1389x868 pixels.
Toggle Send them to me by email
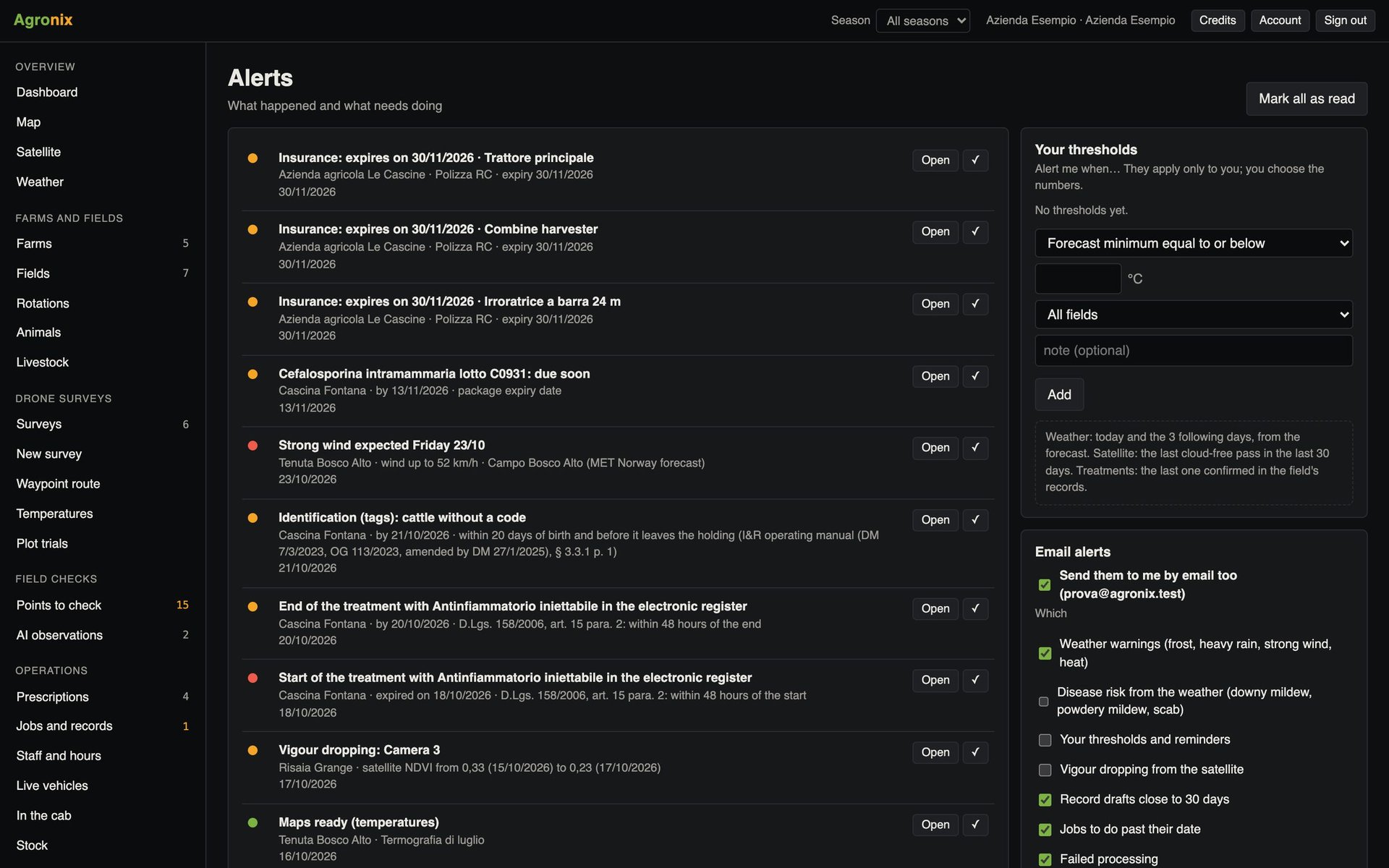(1045, 584)
